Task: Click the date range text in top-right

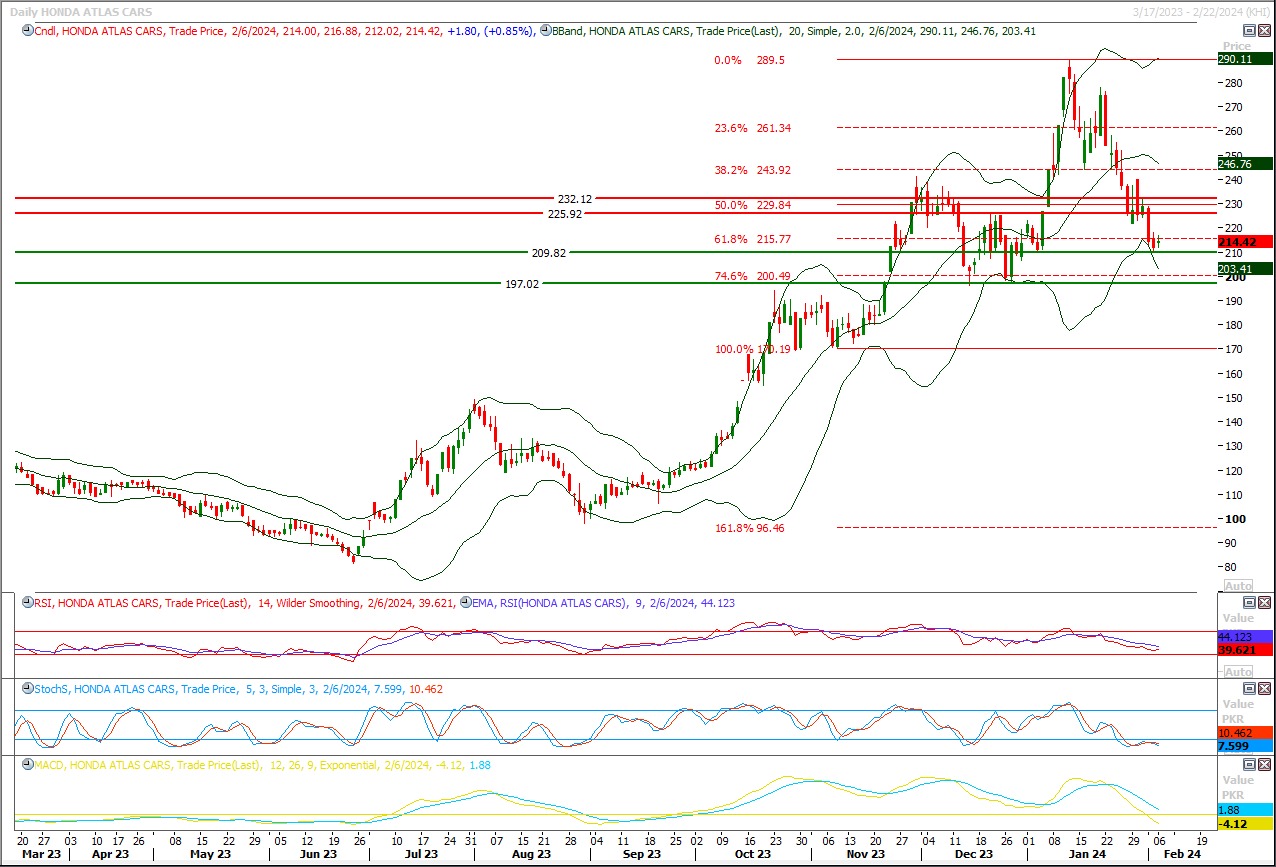Action: coord(1201,10)
